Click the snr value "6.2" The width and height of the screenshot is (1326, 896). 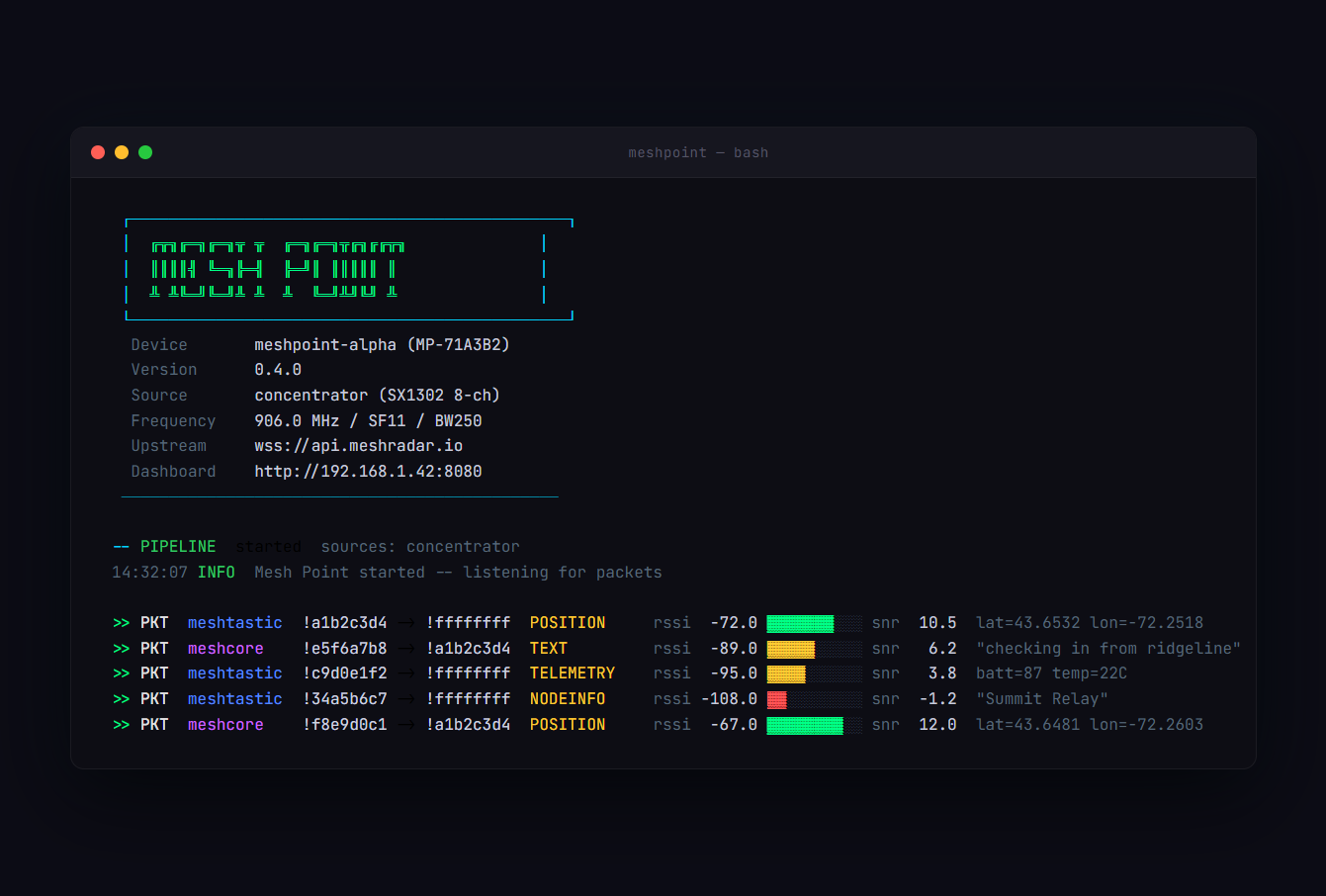pos(942,649)
